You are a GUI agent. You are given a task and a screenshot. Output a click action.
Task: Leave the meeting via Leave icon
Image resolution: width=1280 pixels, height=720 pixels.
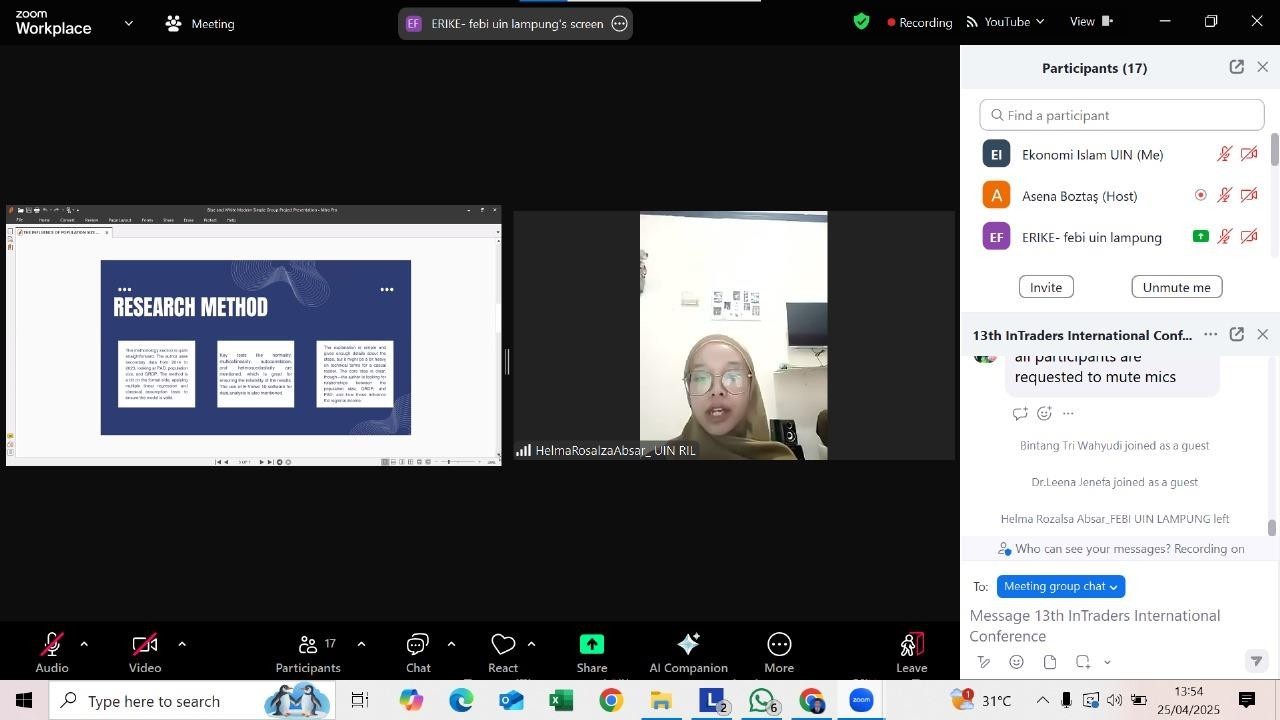point(911,645)
